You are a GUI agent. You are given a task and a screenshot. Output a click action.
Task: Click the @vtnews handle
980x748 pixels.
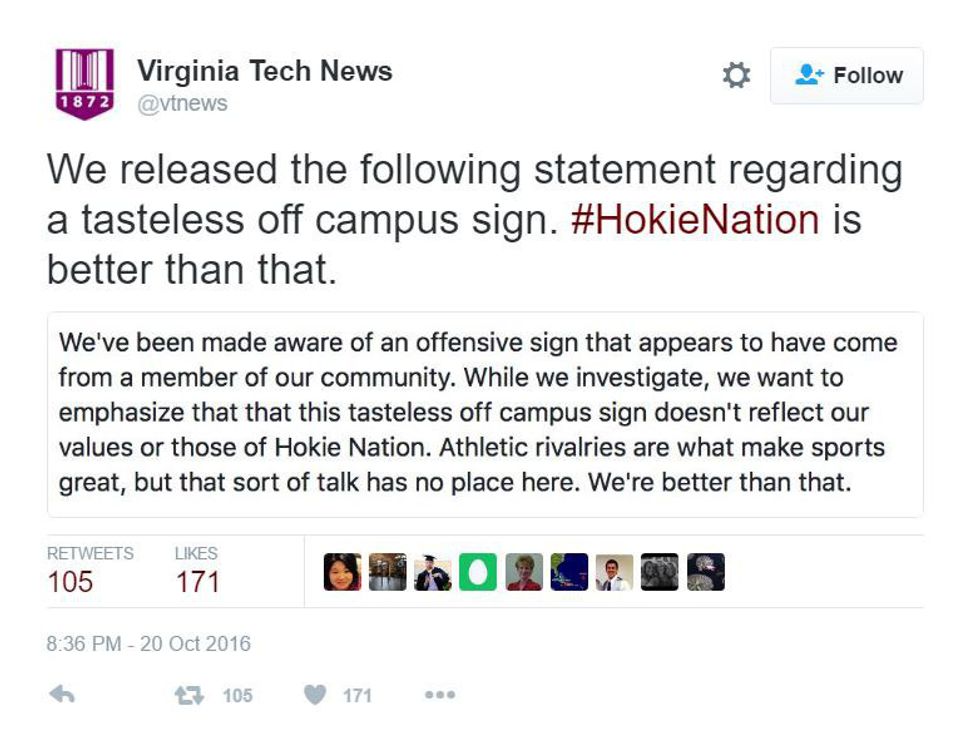182,103
